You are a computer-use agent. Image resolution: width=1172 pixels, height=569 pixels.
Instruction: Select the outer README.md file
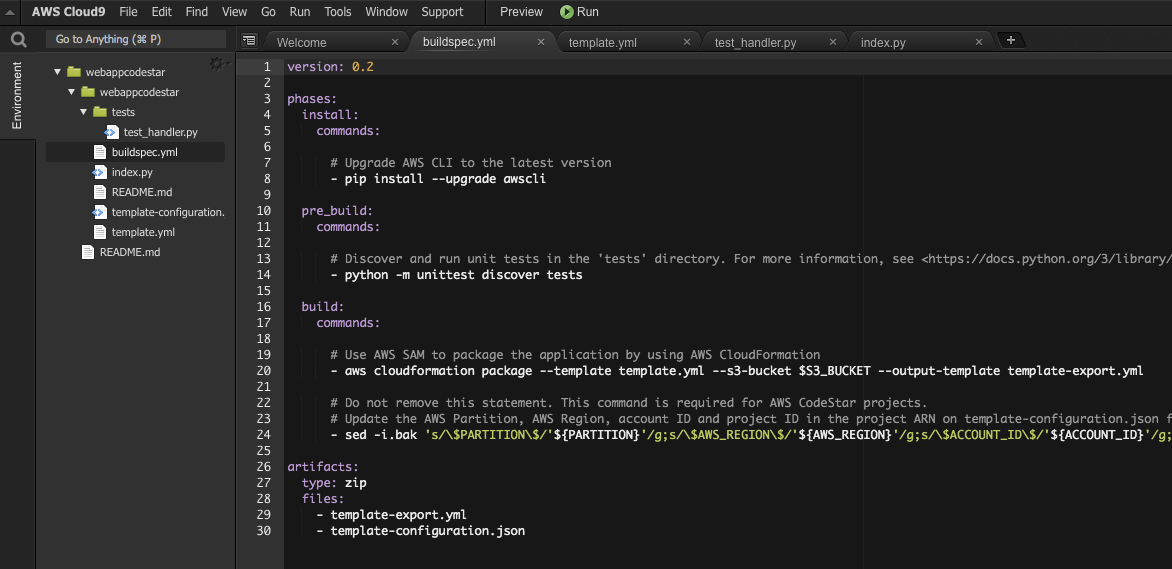click(x=130, y=253)
